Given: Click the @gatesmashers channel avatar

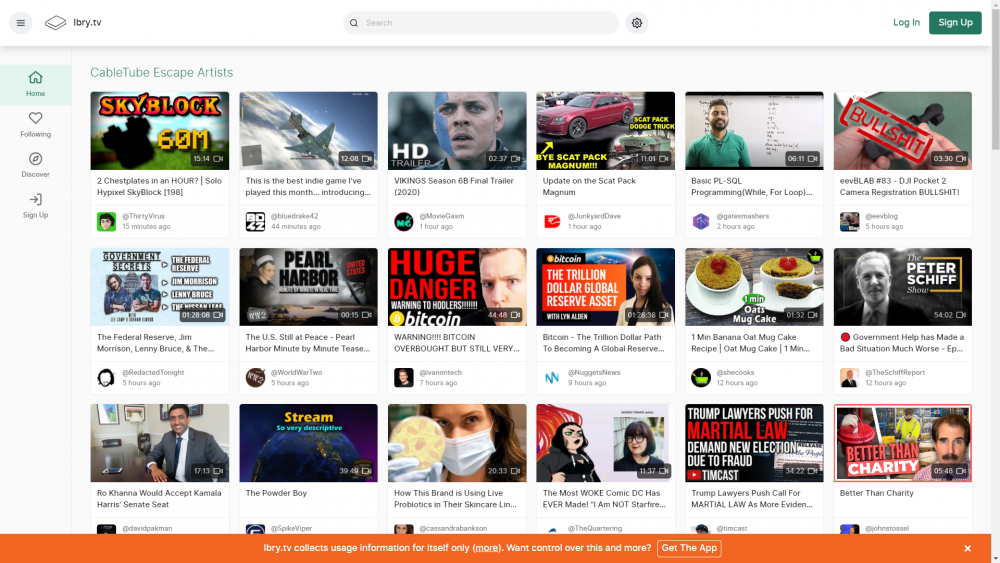Looking at the screenshot, I should click(701, 221).
